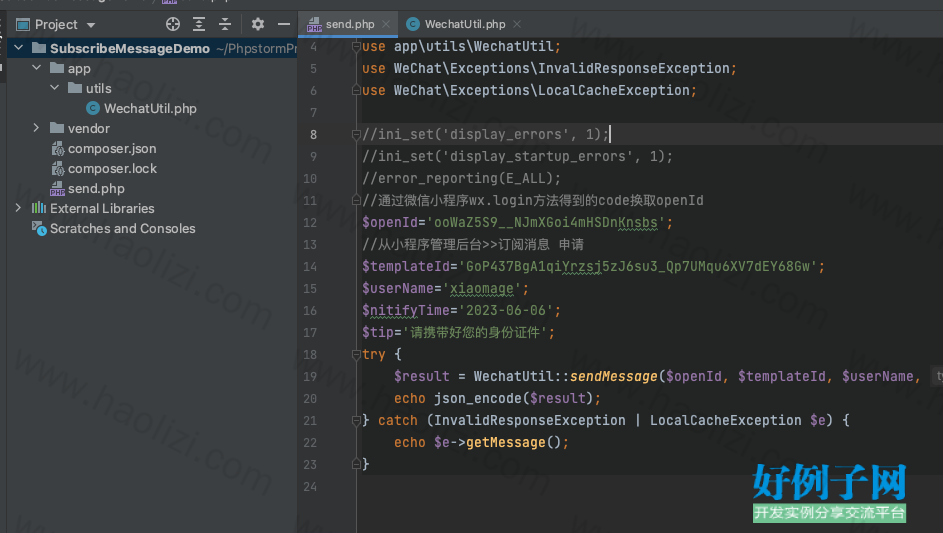This screenshot has width=943, height=533.
Task: Click the PHP icon on send.php tab
Action: 314,25
